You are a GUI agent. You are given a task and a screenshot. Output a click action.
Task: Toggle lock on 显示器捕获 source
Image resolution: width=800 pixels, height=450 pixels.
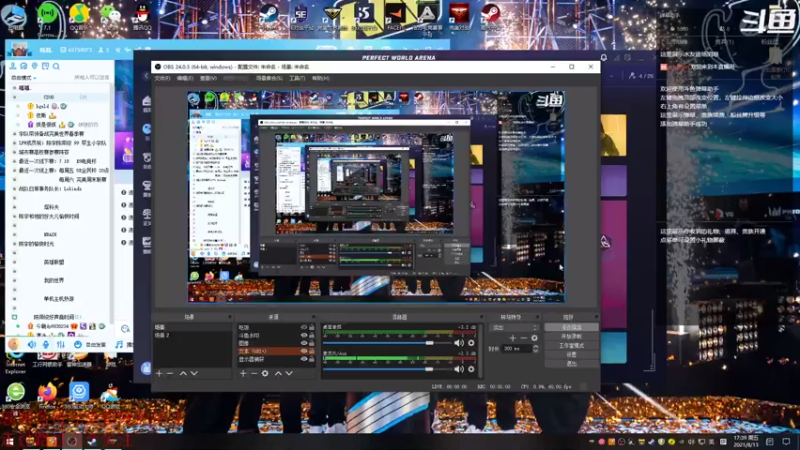(x=312, y=359)
